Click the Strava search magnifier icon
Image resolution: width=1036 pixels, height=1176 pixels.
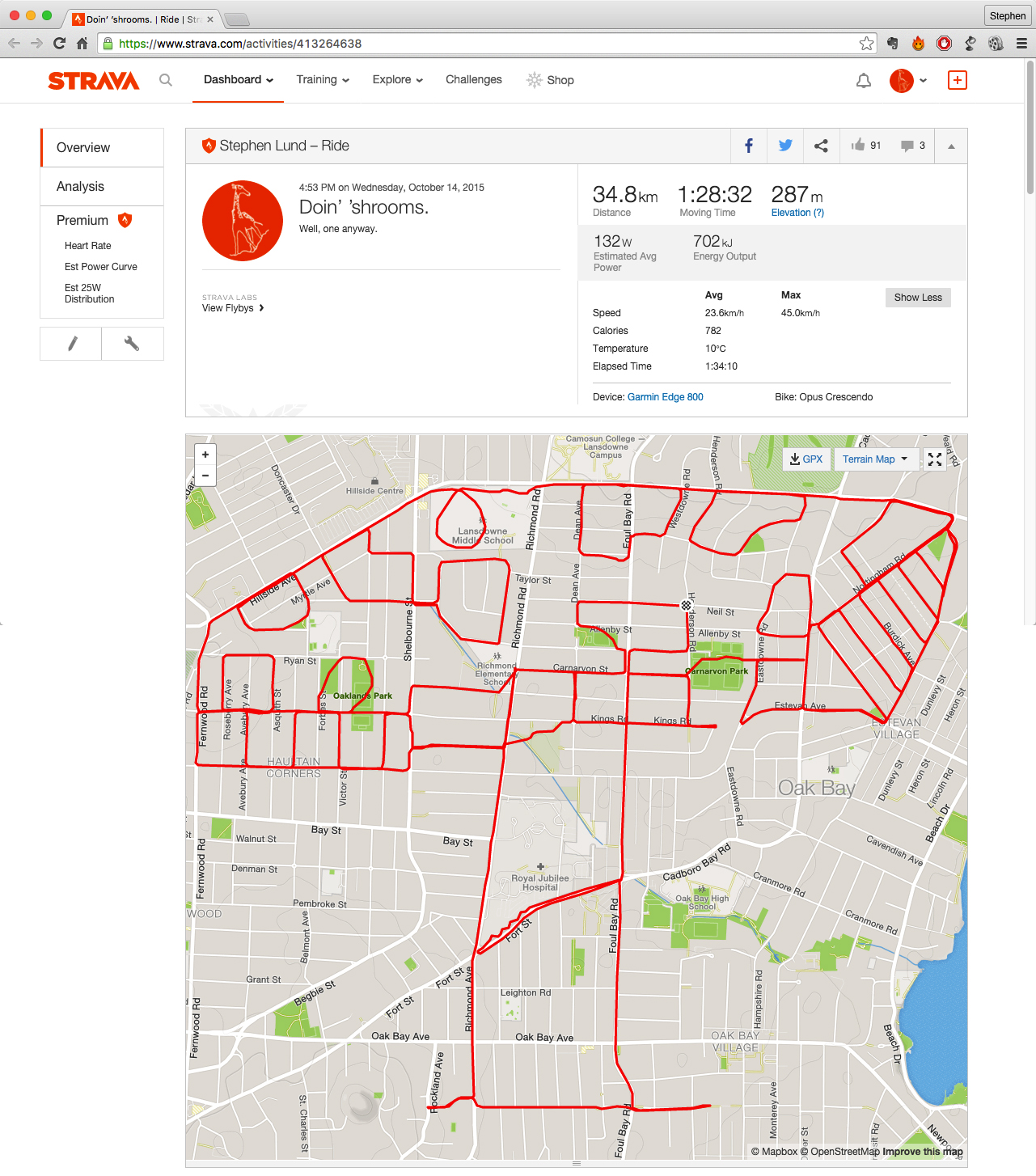tap(166, 80)
